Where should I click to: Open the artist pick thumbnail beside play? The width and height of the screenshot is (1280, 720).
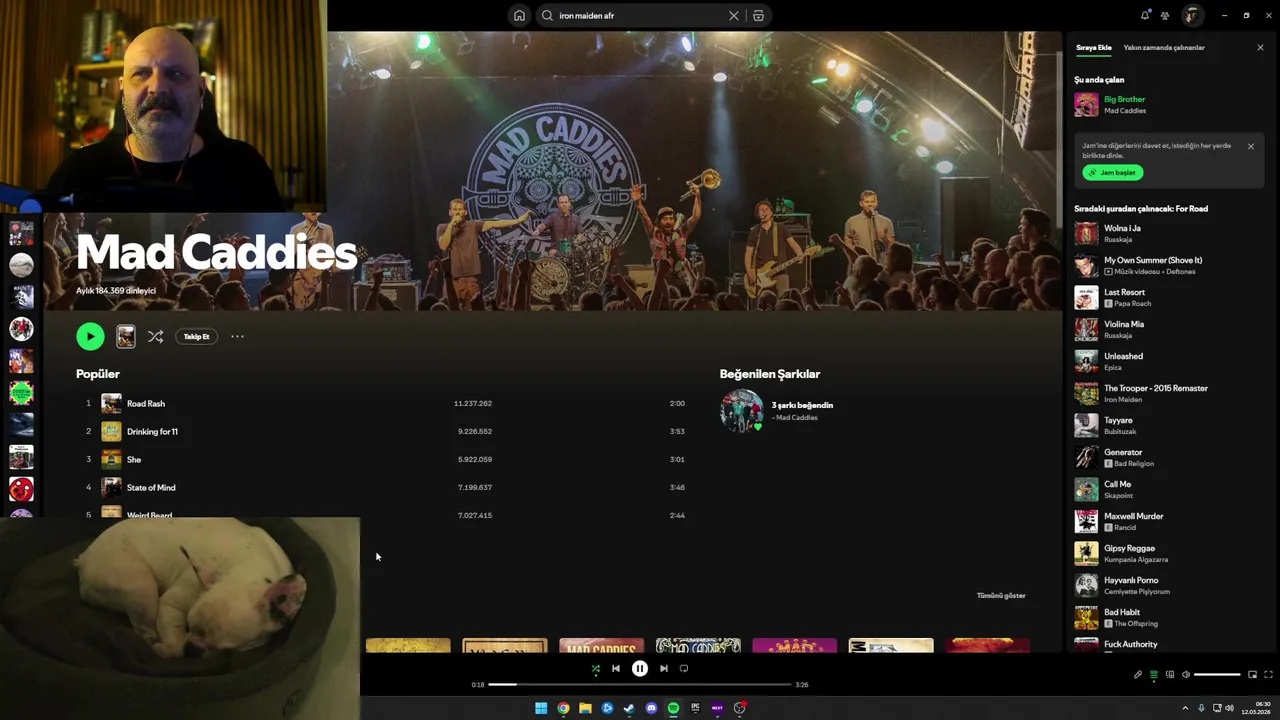click(125, 336)
